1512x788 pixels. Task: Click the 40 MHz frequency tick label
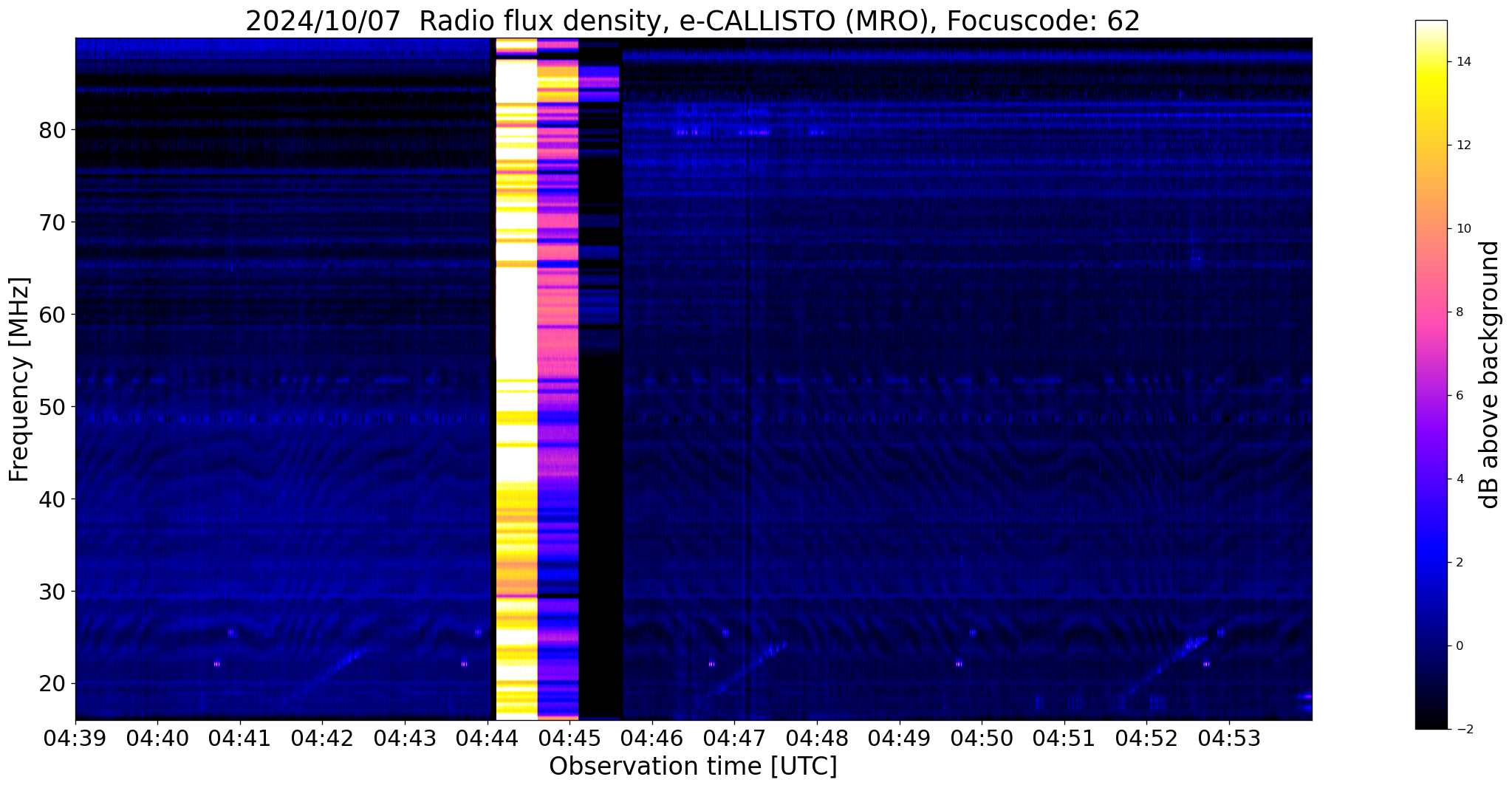(x=52, y=499)
